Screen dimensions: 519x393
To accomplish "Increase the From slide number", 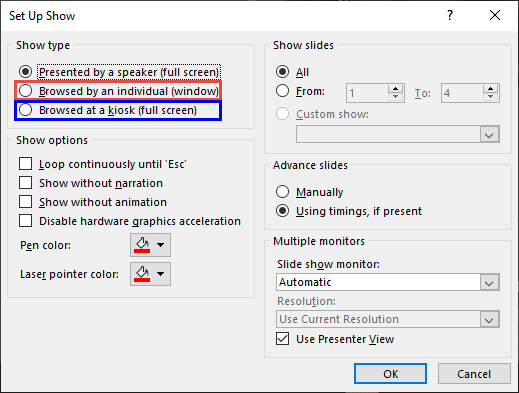I will pos(396,89).
